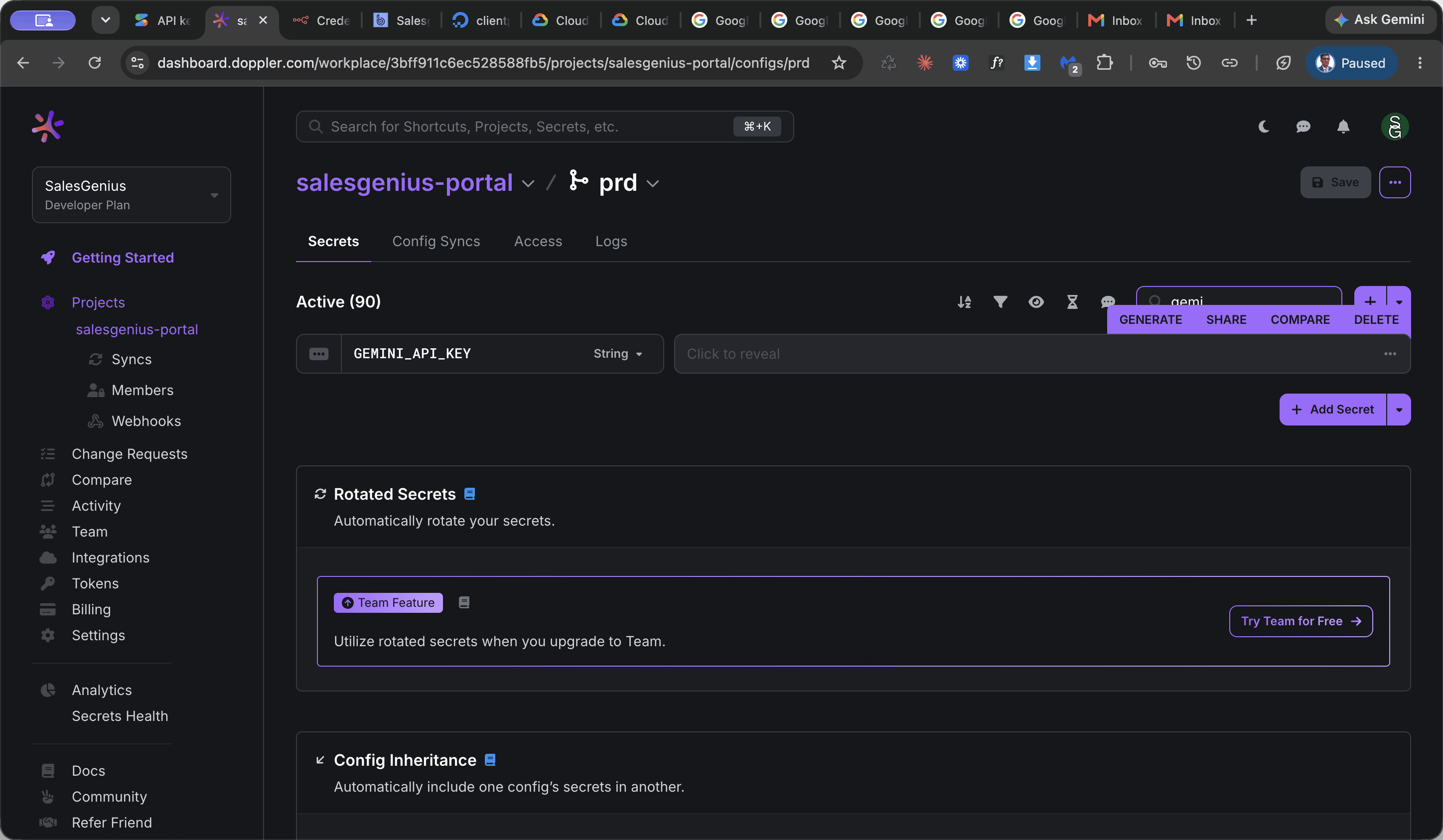Open Getting Started in the sidebar
The image size is (1443, 840).
click(x=123, y=258)
